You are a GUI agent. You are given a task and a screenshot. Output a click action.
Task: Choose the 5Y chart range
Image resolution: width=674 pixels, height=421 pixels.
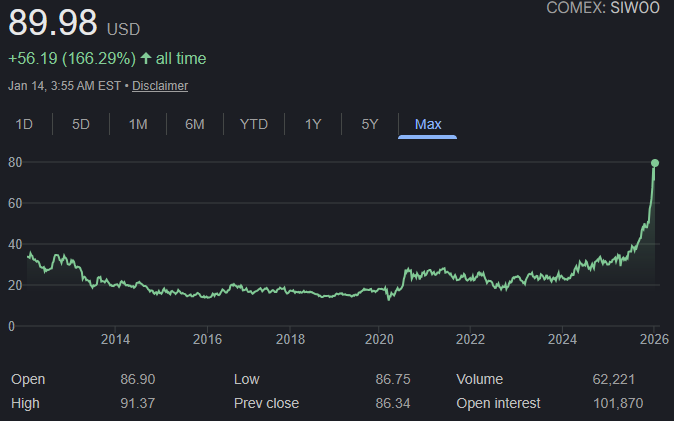click(370, 124)
